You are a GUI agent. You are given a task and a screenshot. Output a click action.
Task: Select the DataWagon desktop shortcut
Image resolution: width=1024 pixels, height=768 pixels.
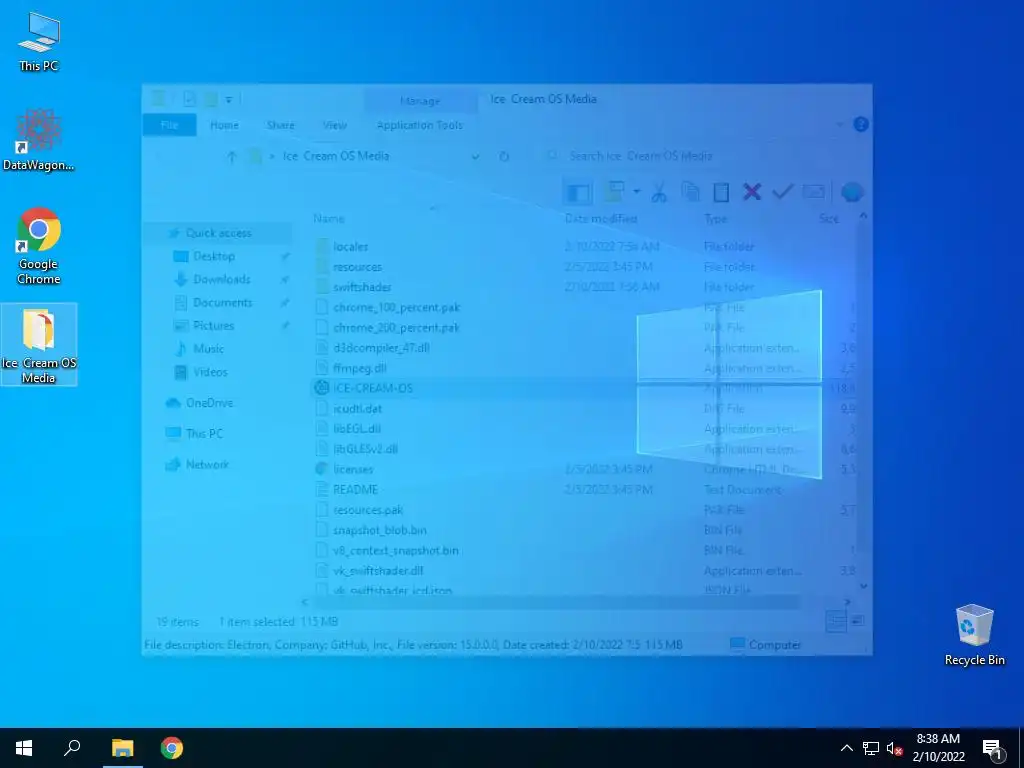pos(39,140)
